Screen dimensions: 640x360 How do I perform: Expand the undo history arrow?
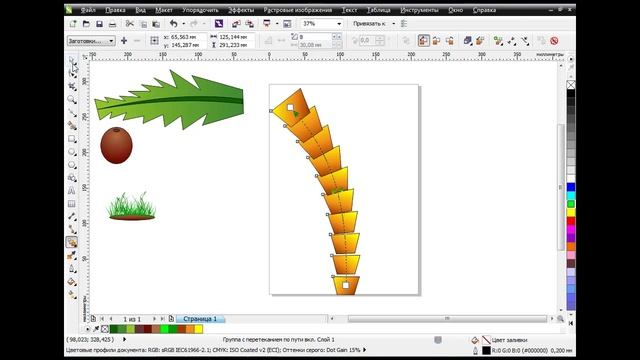pyautogui.click(x=184, y=24)
